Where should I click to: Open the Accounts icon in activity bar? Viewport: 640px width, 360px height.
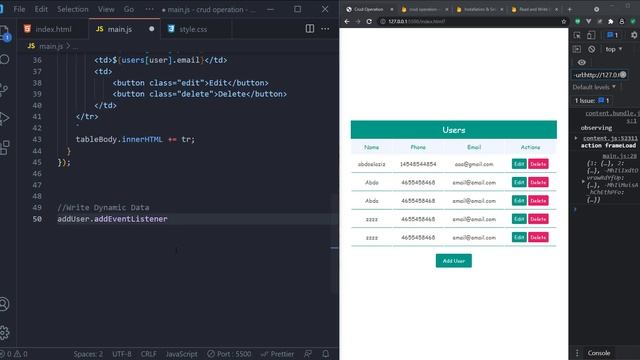click(4, 304)
